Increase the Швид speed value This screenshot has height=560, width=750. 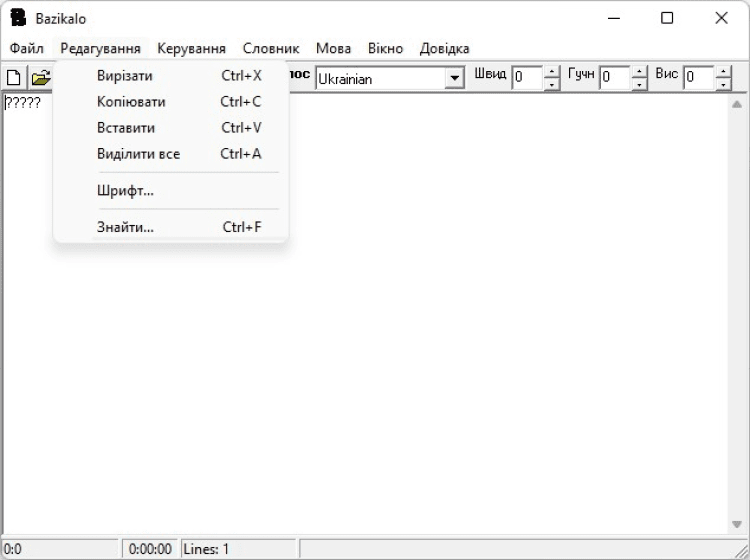point(552,72)
